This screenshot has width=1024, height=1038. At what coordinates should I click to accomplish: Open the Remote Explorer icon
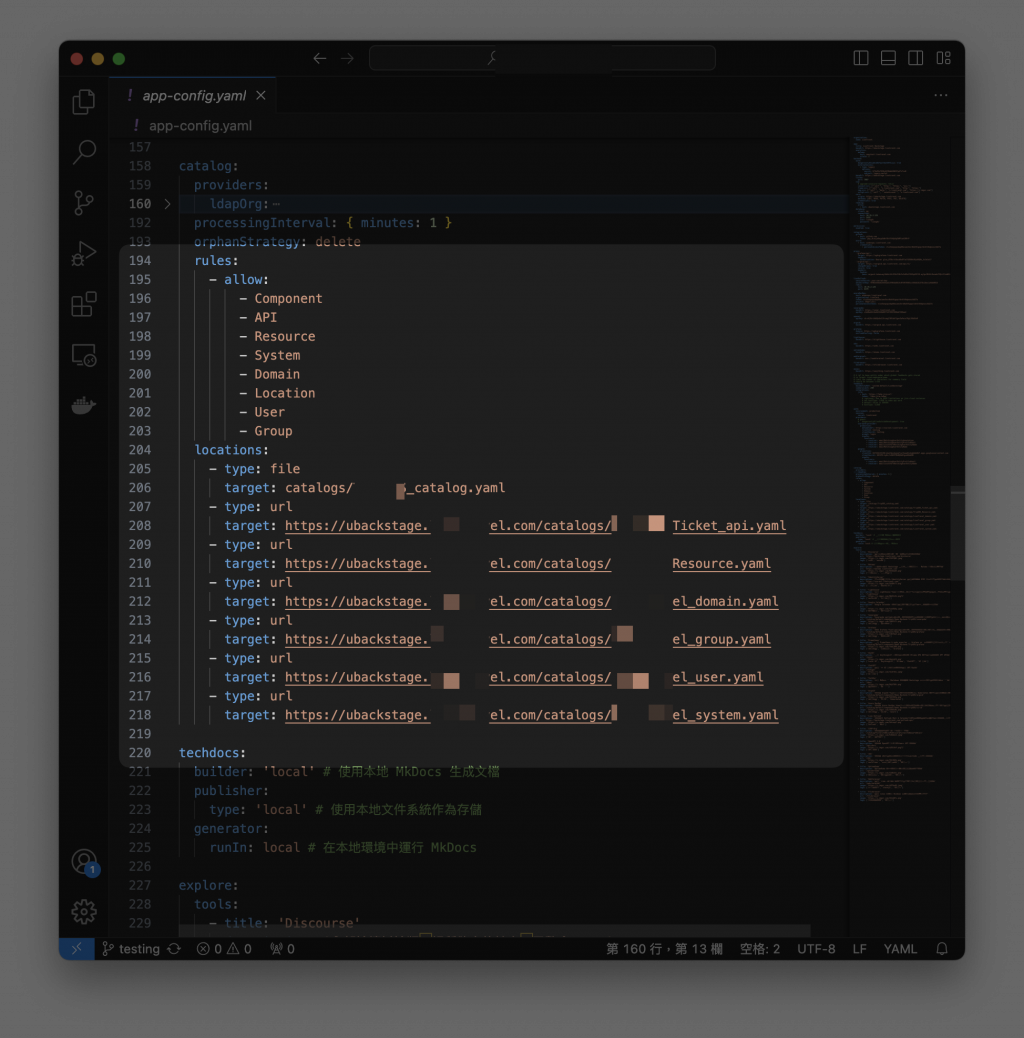point(83,355)
